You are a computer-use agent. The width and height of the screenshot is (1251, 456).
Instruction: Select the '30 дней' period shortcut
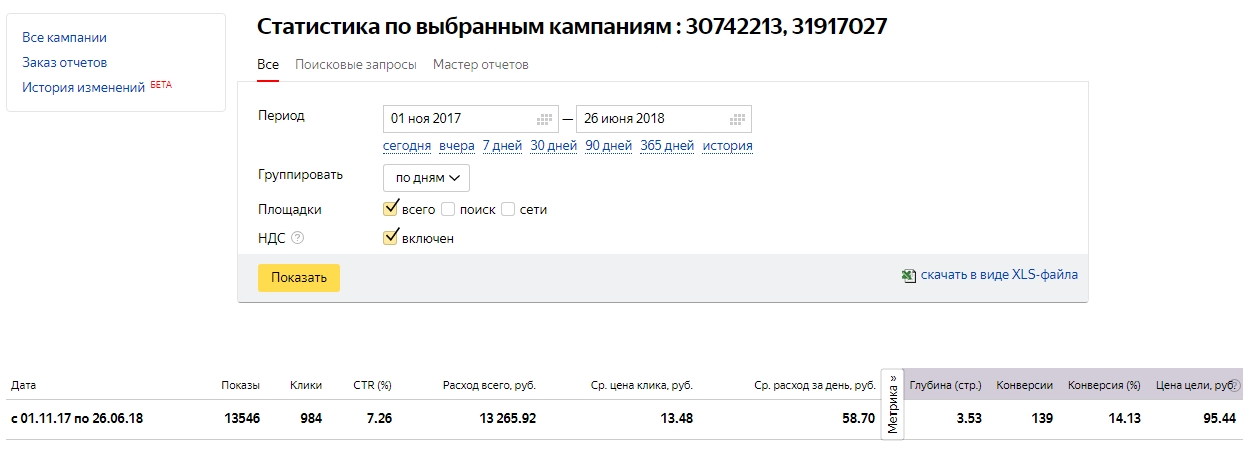pos(553,146)
